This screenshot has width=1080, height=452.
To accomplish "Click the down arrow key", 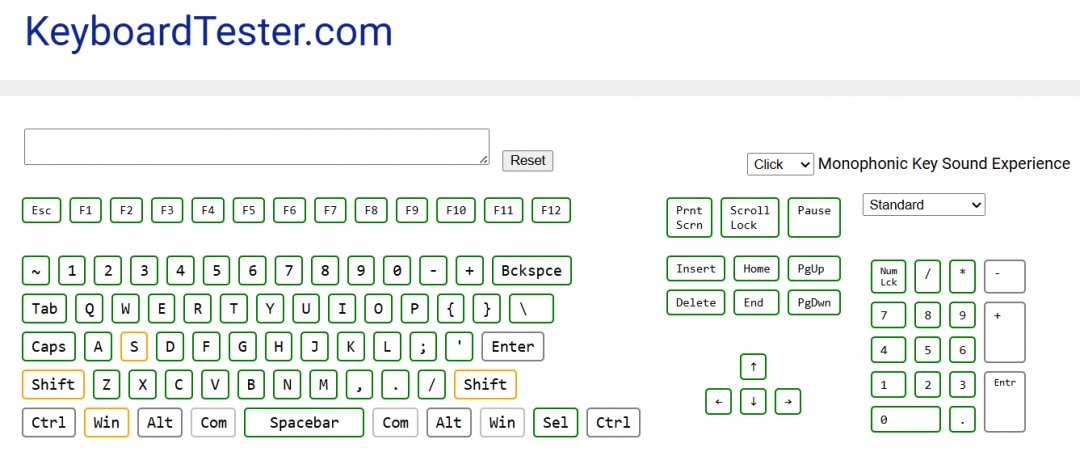I will point(753,402).
